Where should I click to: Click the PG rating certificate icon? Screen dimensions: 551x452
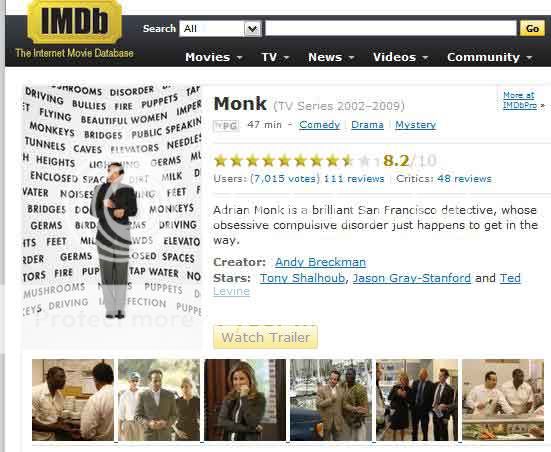[226, 125]
